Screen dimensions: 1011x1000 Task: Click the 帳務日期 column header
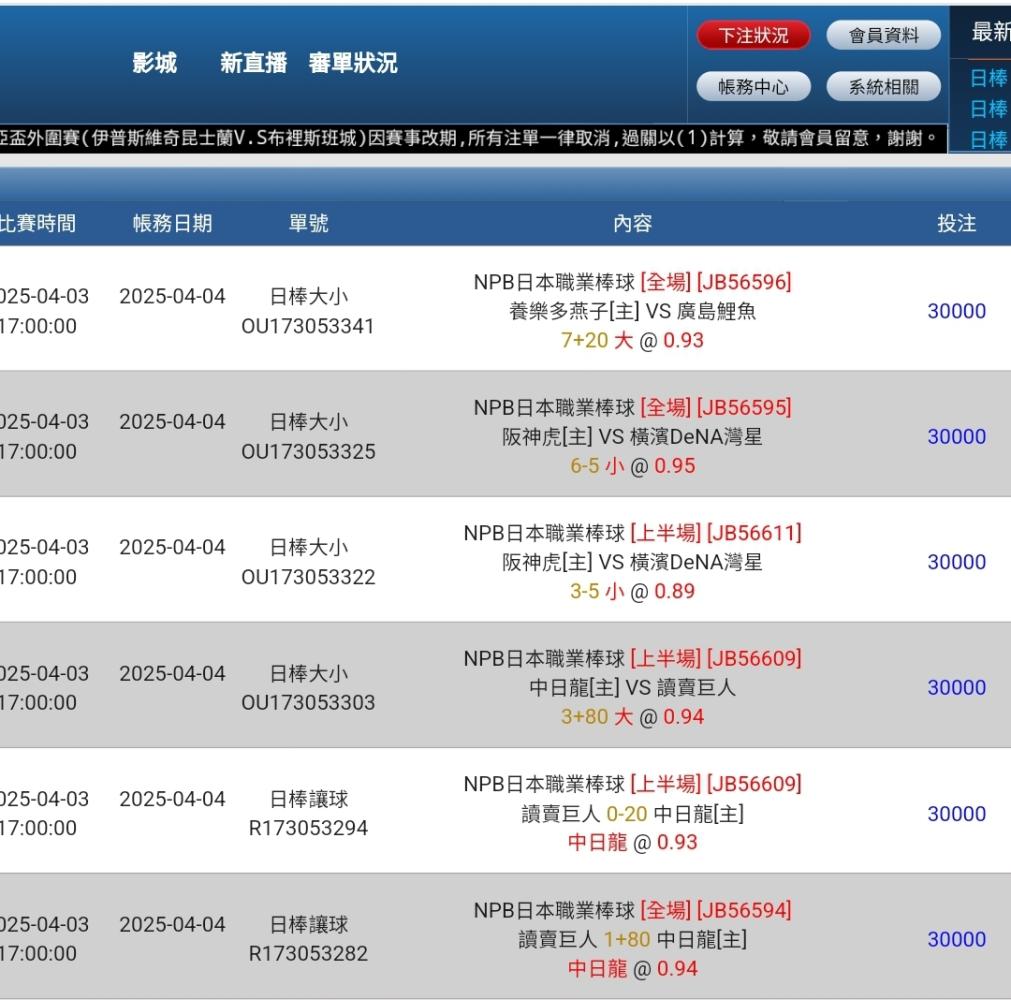(x=172, y=223)
